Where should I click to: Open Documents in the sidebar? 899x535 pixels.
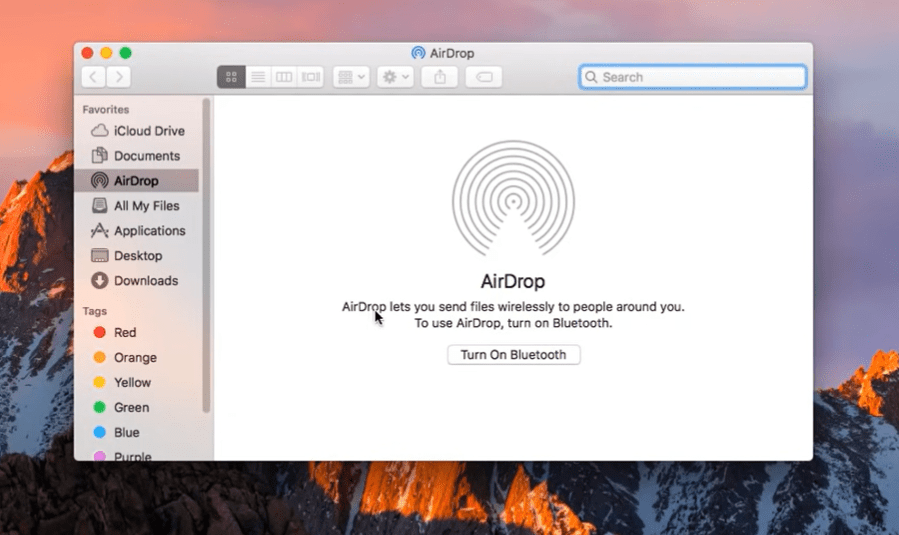[x=138, y=156]
